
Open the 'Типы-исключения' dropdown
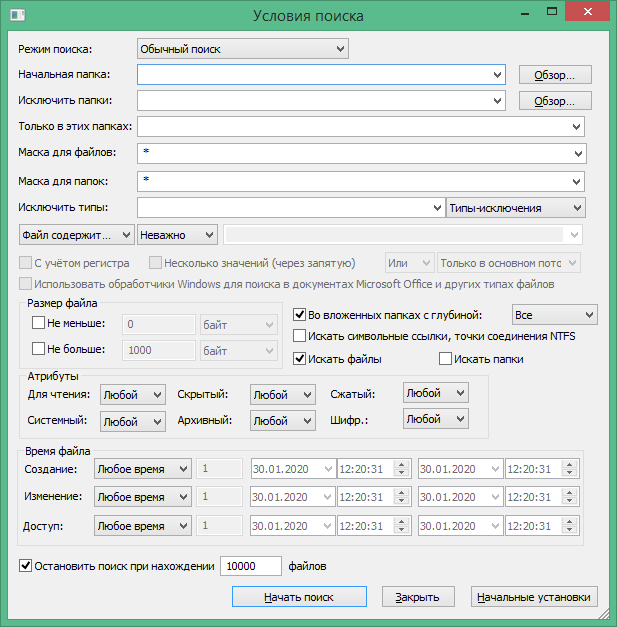point(516,208)
